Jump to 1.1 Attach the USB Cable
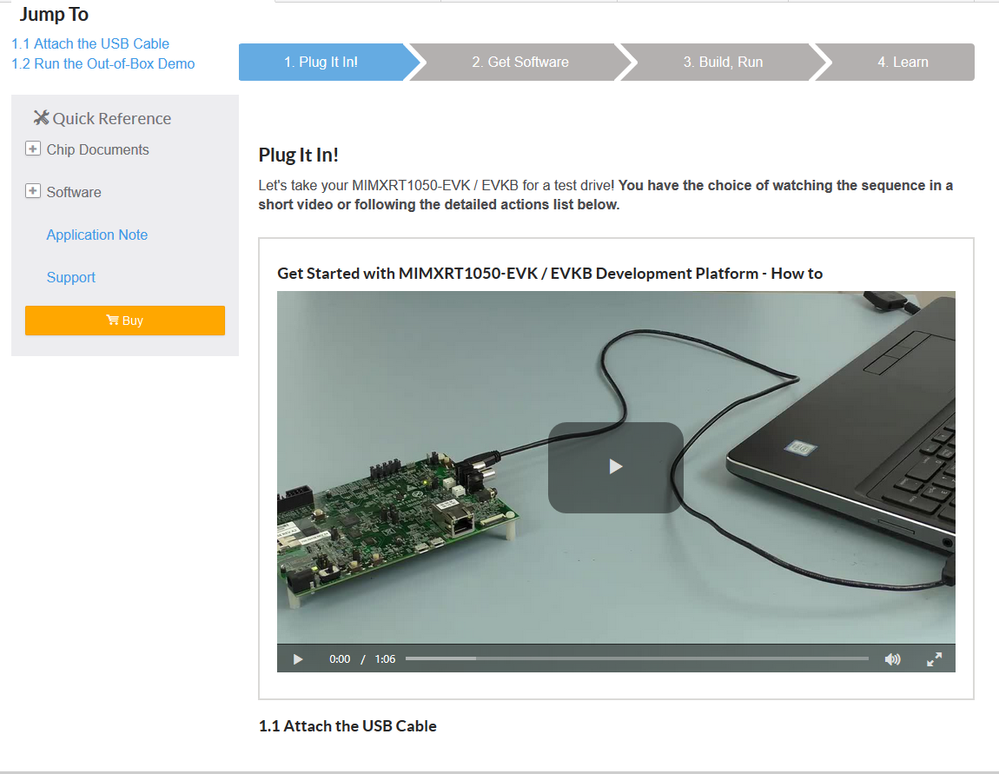The height and width of the screenshot is (774, 999). coord(90,44)
